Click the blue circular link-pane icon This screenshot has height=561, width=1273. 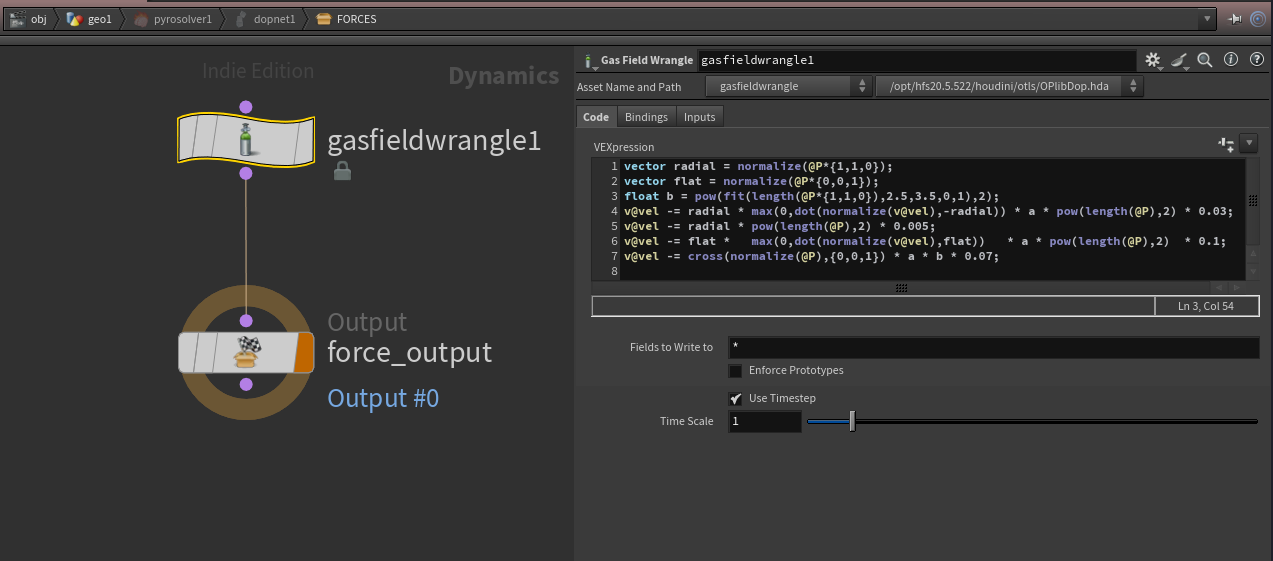[1258, 19]
